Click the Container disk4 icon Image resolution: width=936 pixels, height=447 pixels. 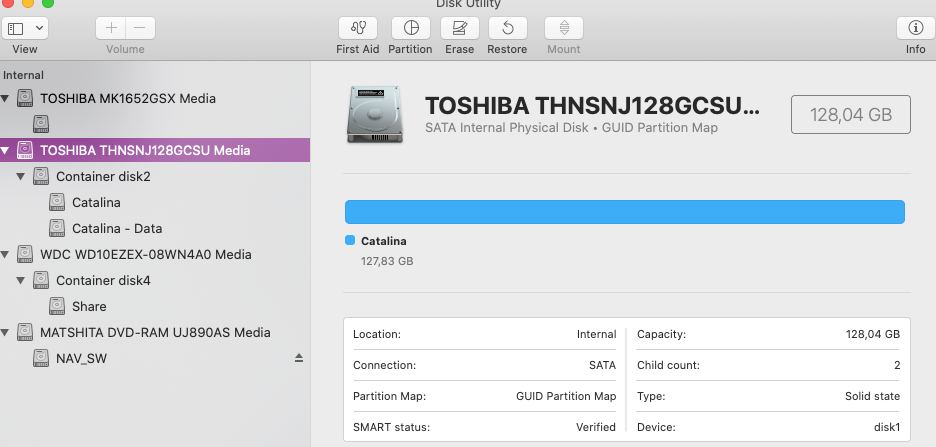[41, 280]
